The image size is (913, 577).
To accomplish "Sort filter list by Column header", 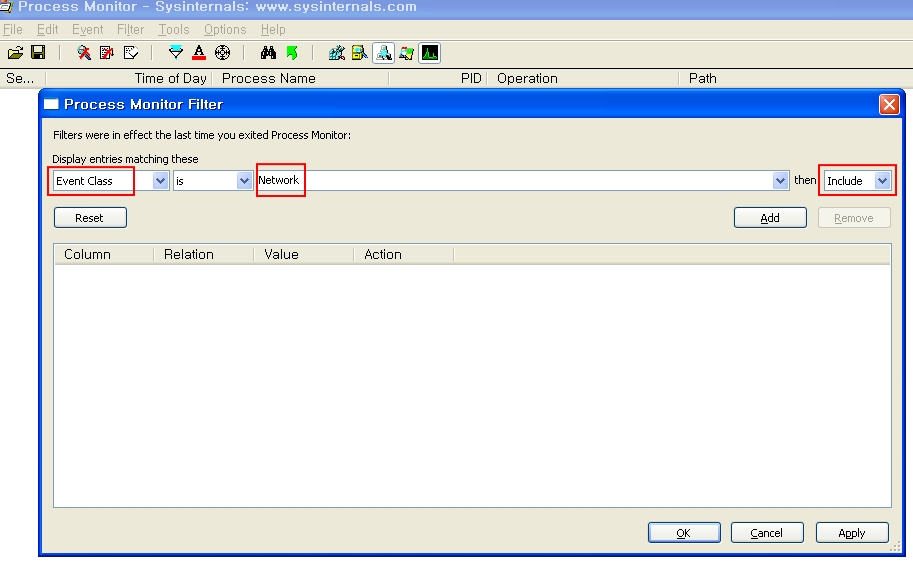I will pyautogui.click(x=104, y=254).
